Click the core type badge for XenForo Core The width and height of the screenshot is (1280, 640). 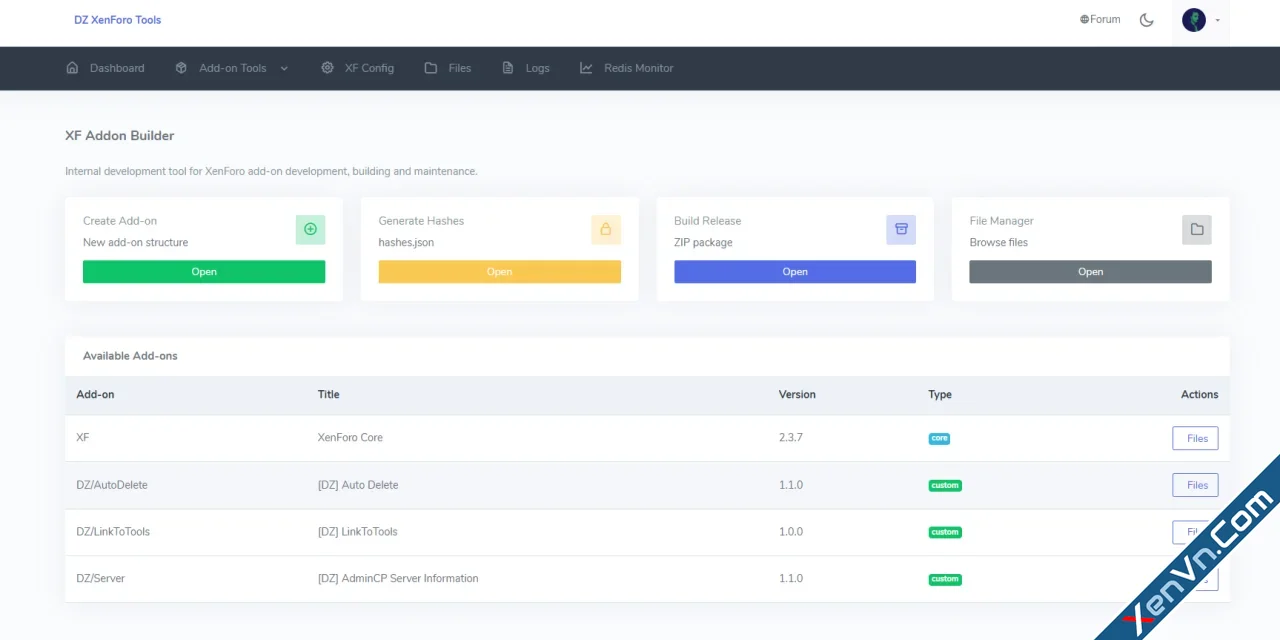pyautogui.click(x=939, y=438)
